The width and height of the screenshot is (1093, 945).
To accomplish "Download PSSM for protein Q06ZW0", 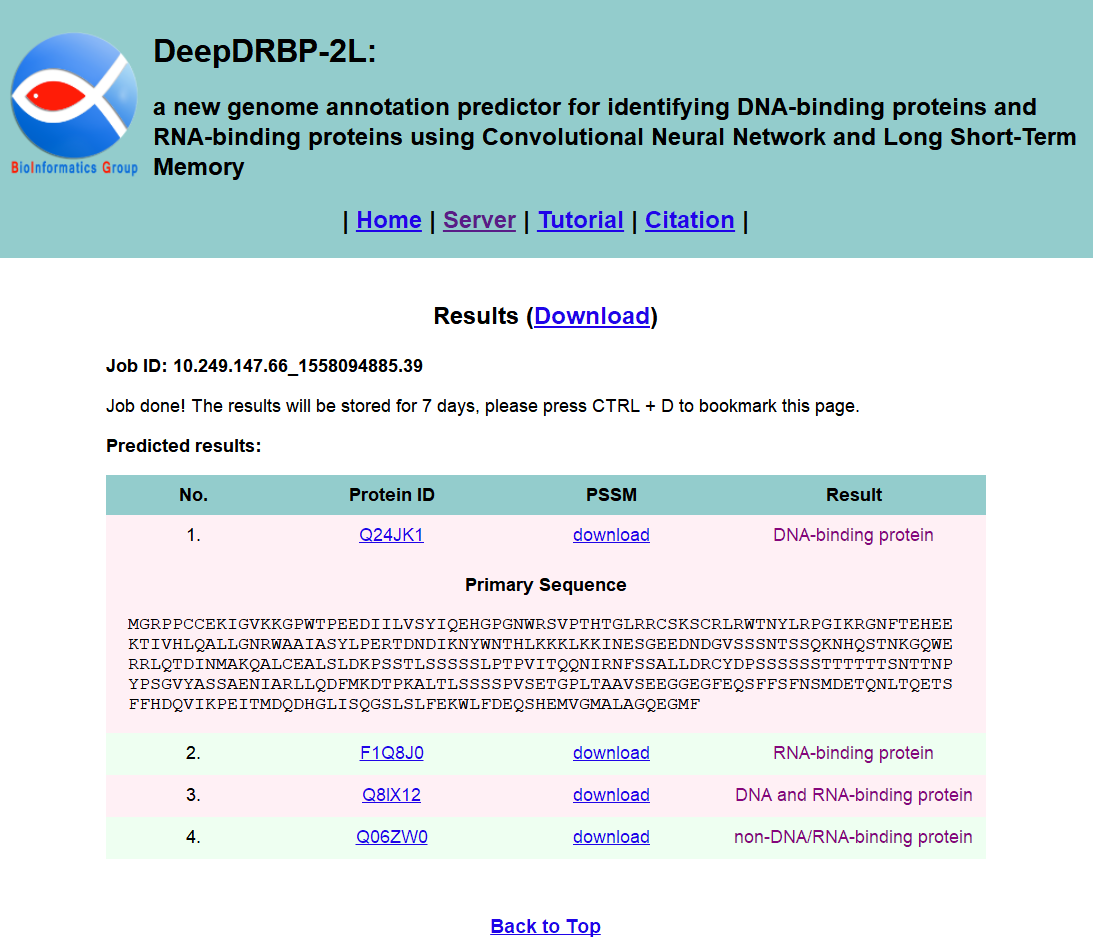I will click(611, 837).
